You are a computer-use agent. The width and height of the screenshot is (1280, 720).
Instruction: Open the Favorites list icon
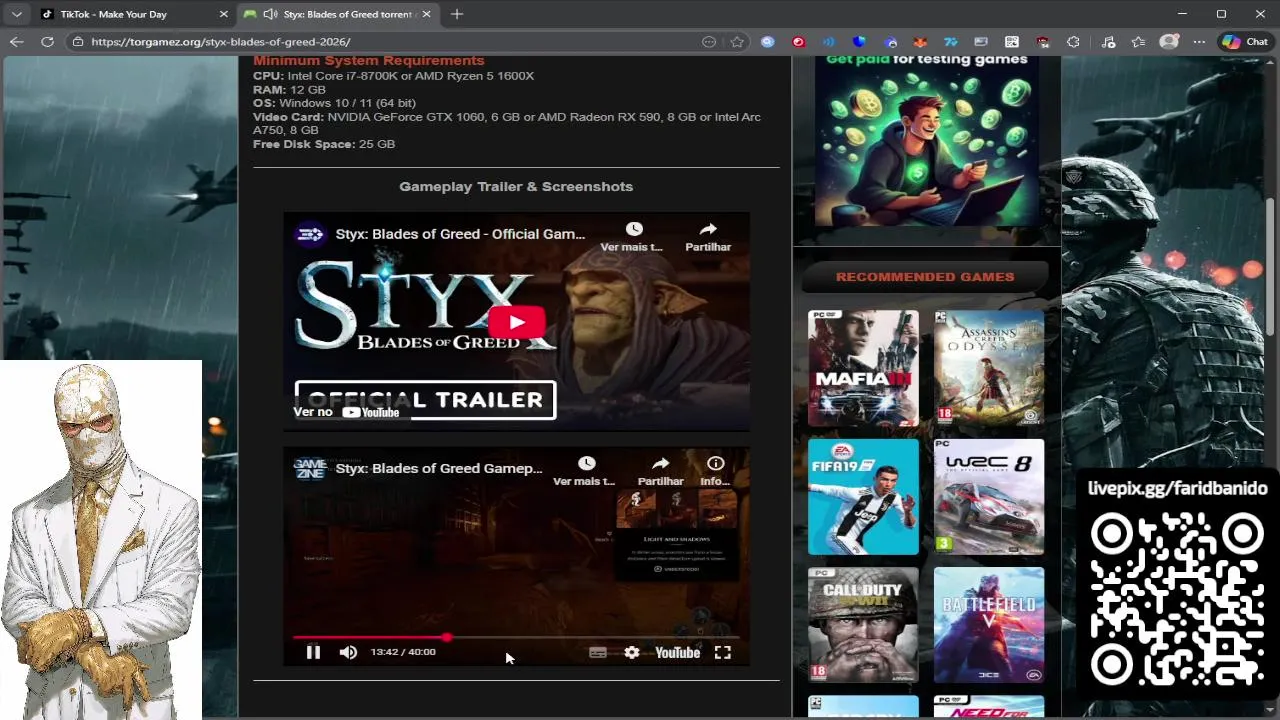pyautogui.click(x=1138, y=42)
